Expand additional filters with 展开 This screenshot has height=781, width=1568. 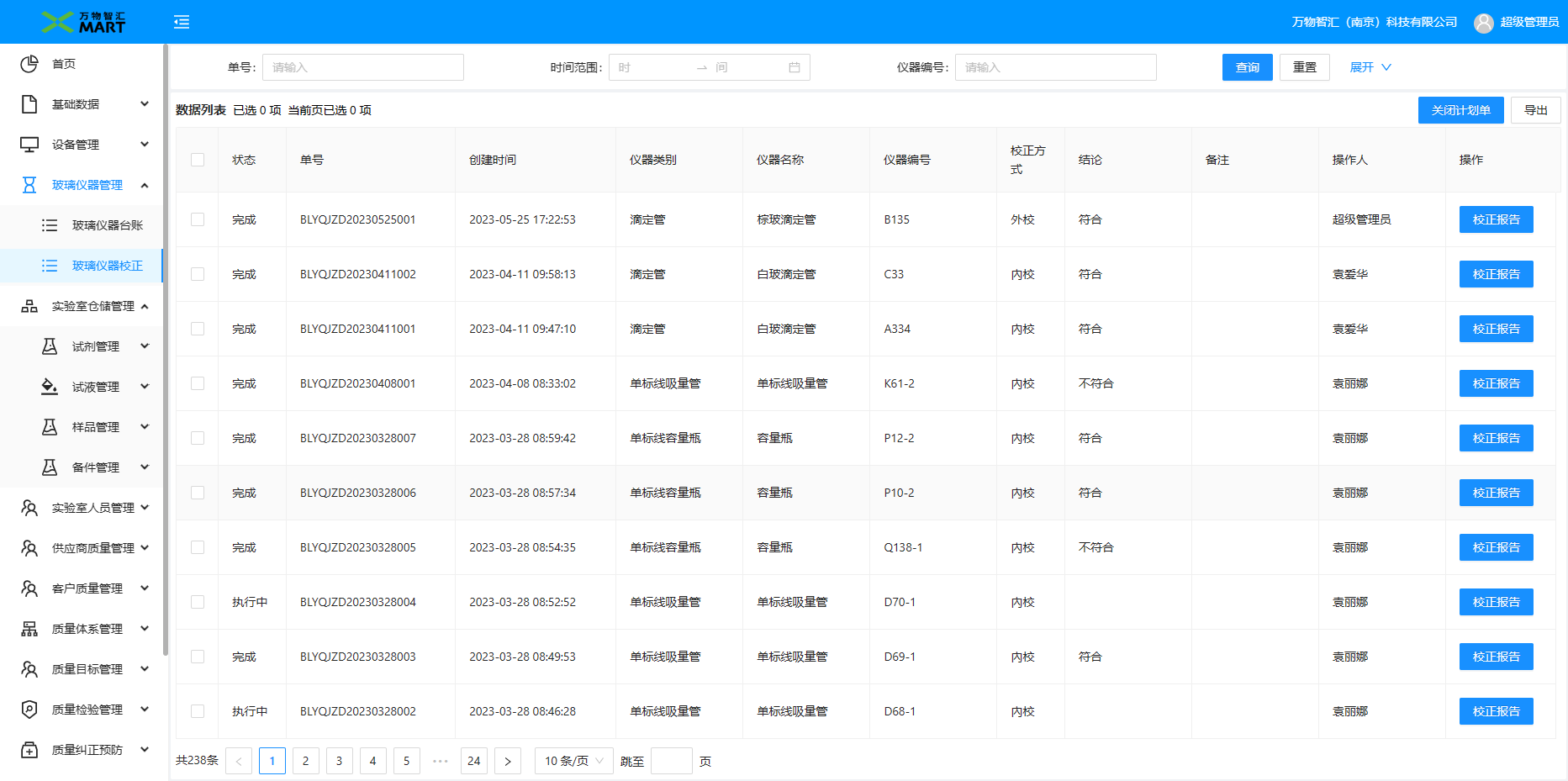click(x=1370, y=67)
